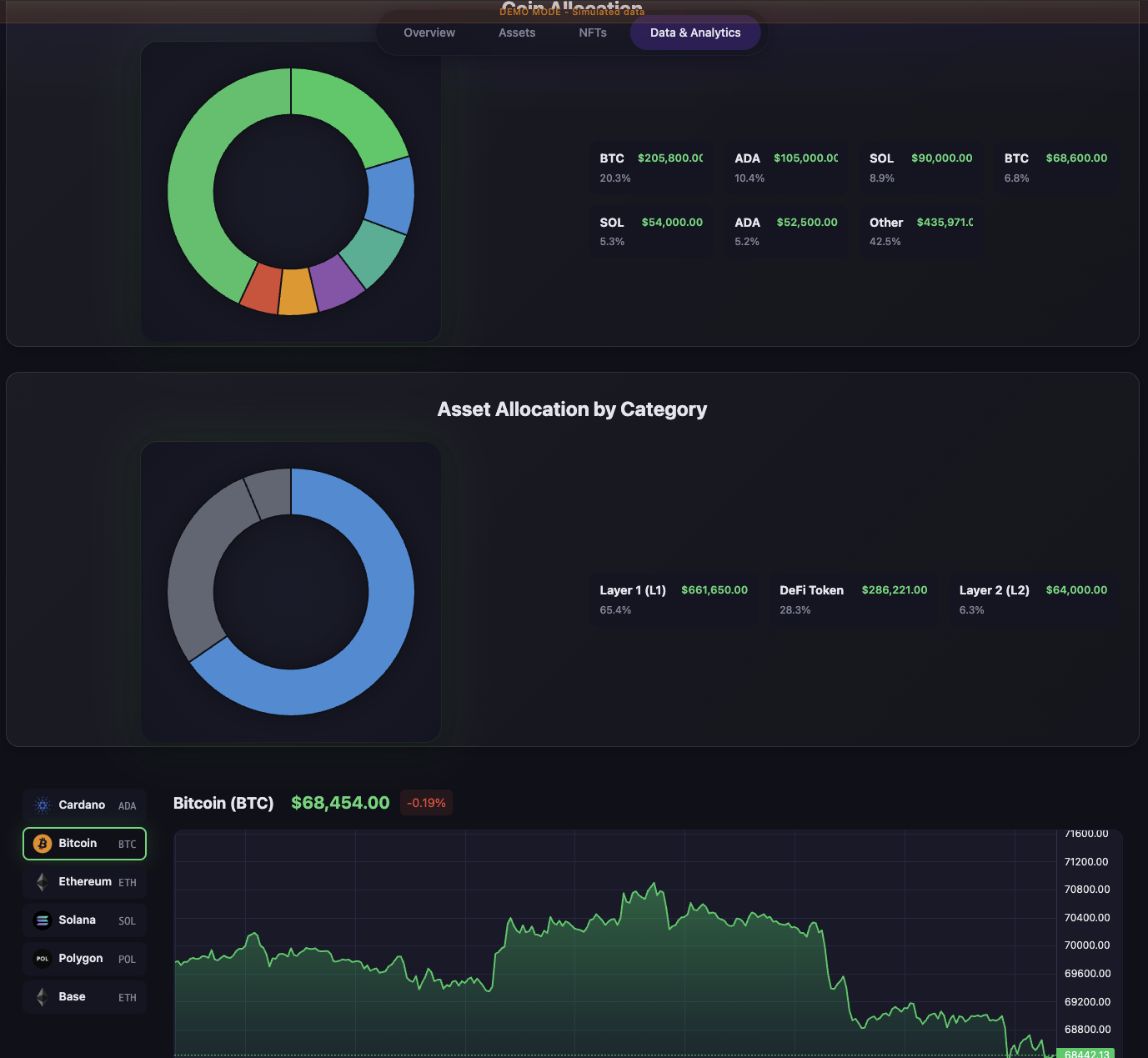Select the Polygon POL icon
This screenshot has height=1058, width=1148.
[x=41, y=958]
